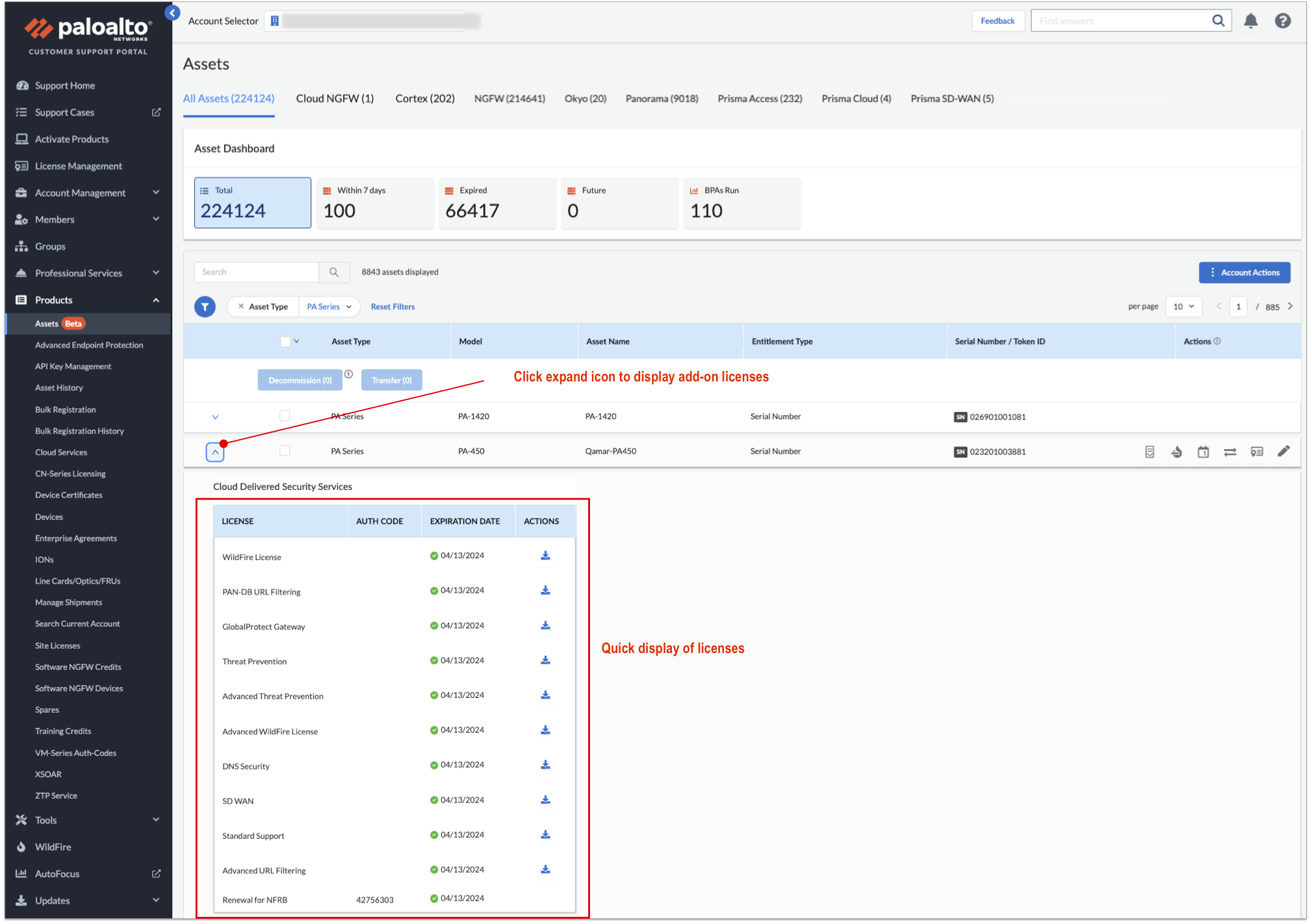Open the help question mark icon
This screenshot has height=924, width=1312.
tap(1282, 21)
